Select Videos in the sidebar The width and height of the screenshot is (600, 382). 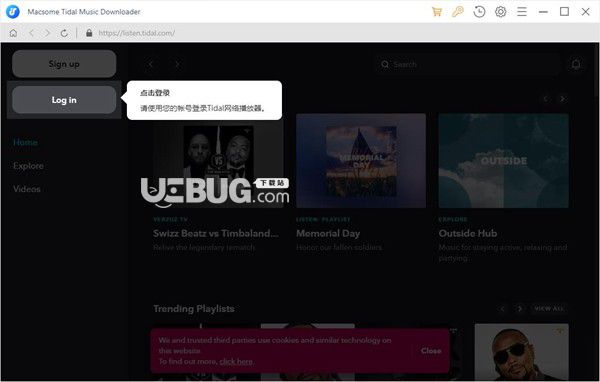coord(27,189)
